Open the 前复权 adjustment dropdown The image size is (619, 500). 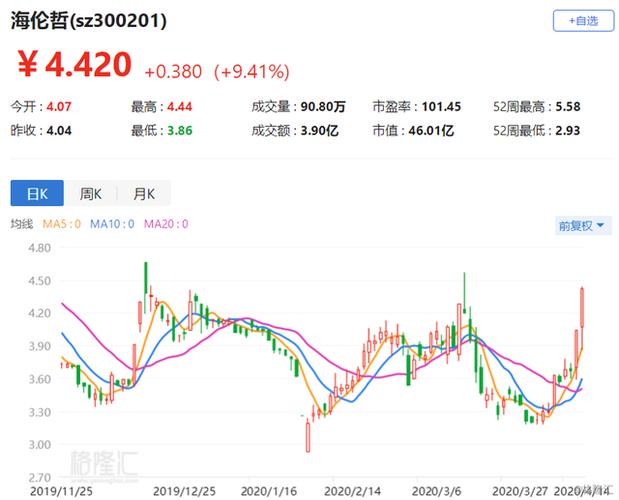(x=583, y=226)
